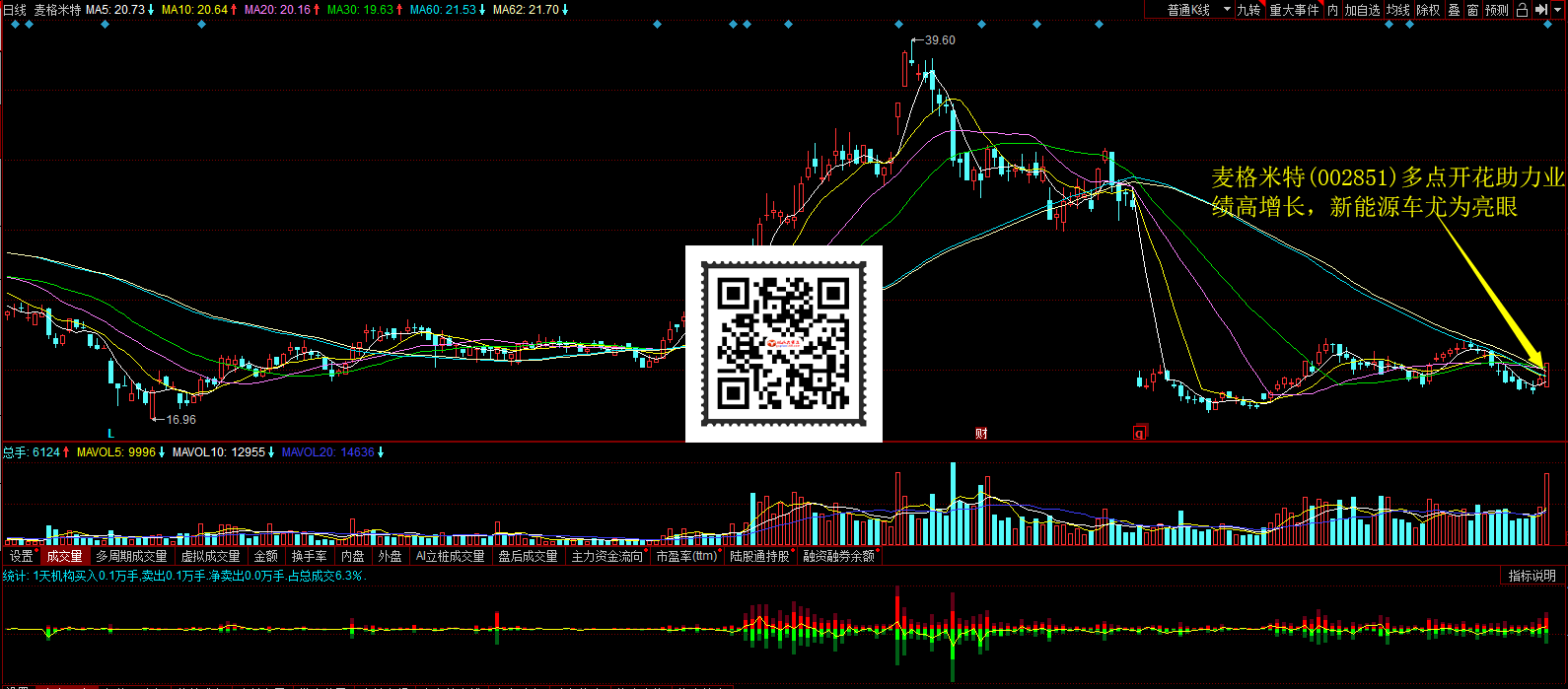Image resolution: width=1568 pixels, height=689 pixels.
Task: Click the QR code image
Action: coord(784,344)
